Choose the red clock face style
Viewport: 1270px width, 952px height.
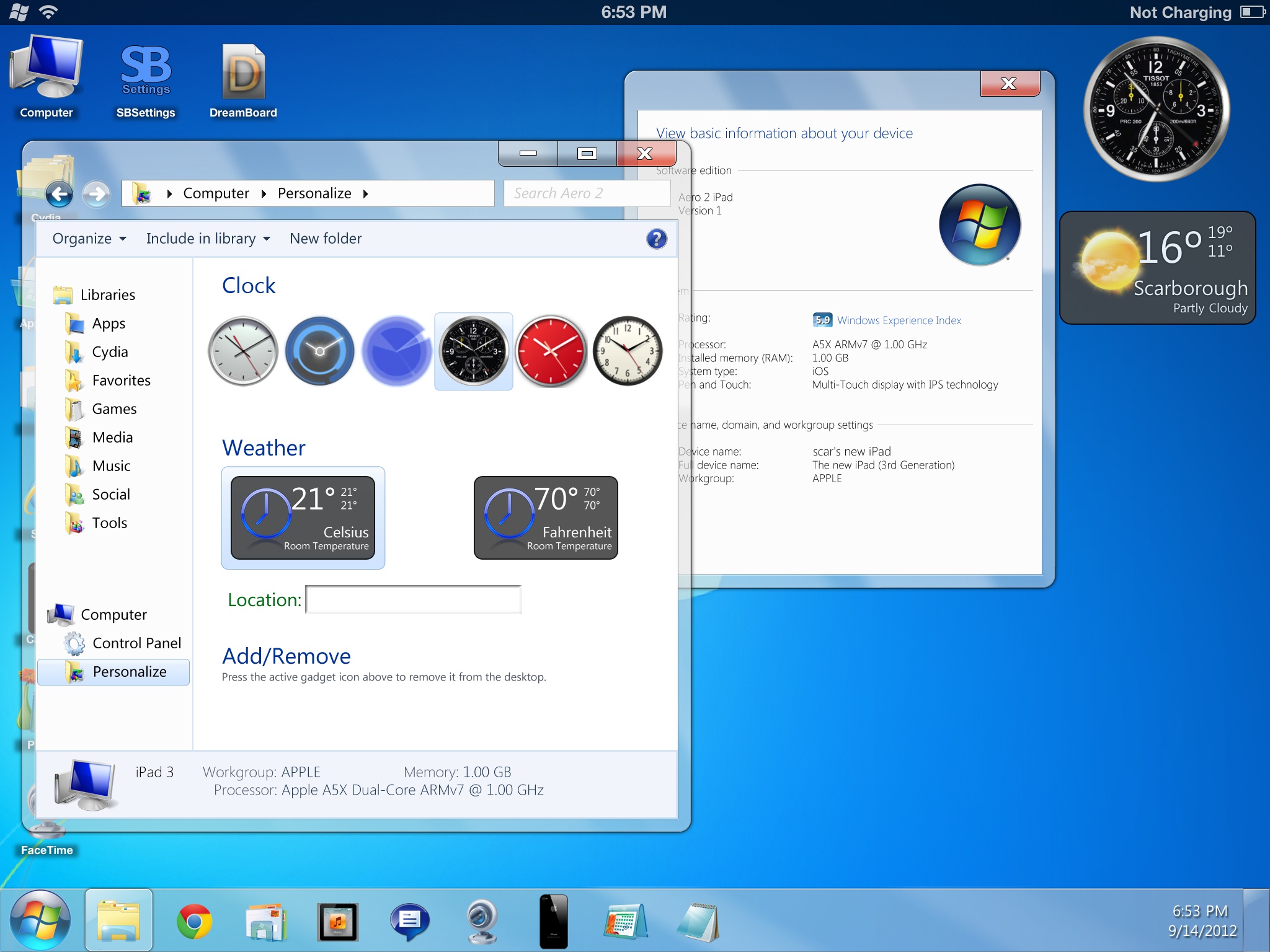pos(551,351)
